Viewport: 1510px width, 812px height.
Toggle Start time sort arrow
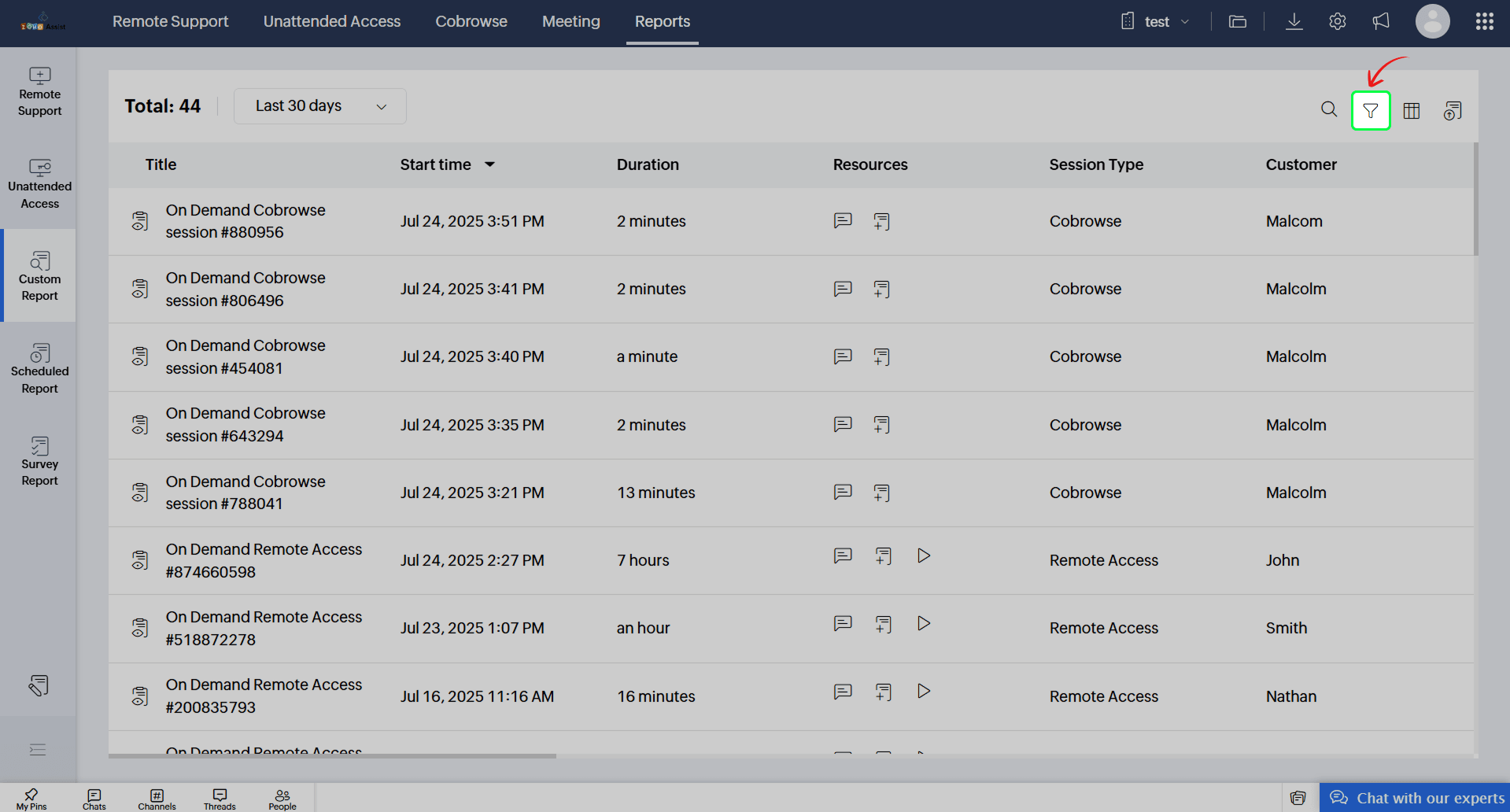tap(489, 164)
